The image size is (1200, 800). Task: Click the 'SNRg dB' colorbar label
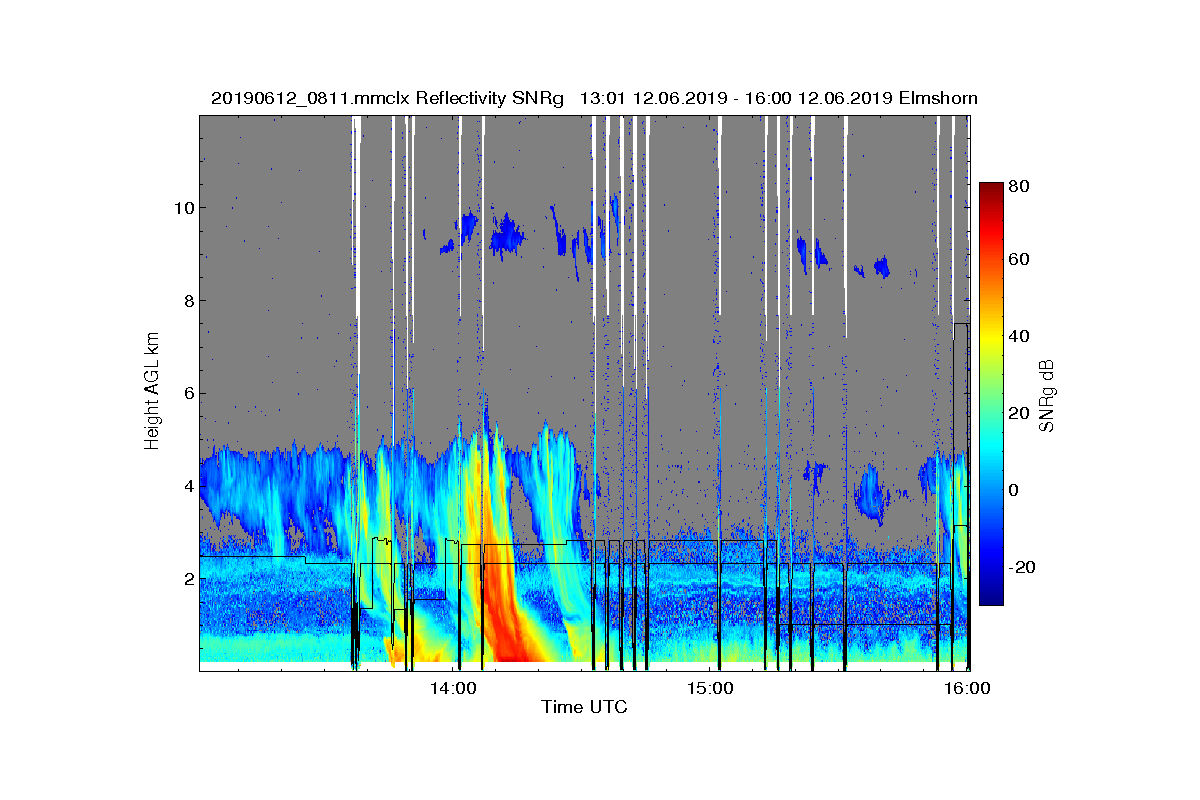[x=1047, y=396]
